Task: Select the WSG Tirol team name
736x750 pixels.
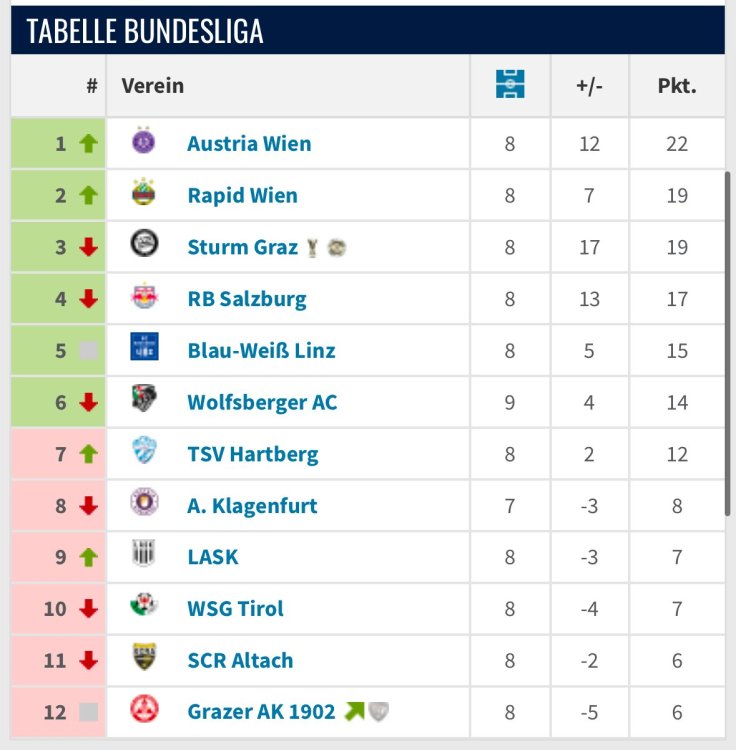Action: 235,609
